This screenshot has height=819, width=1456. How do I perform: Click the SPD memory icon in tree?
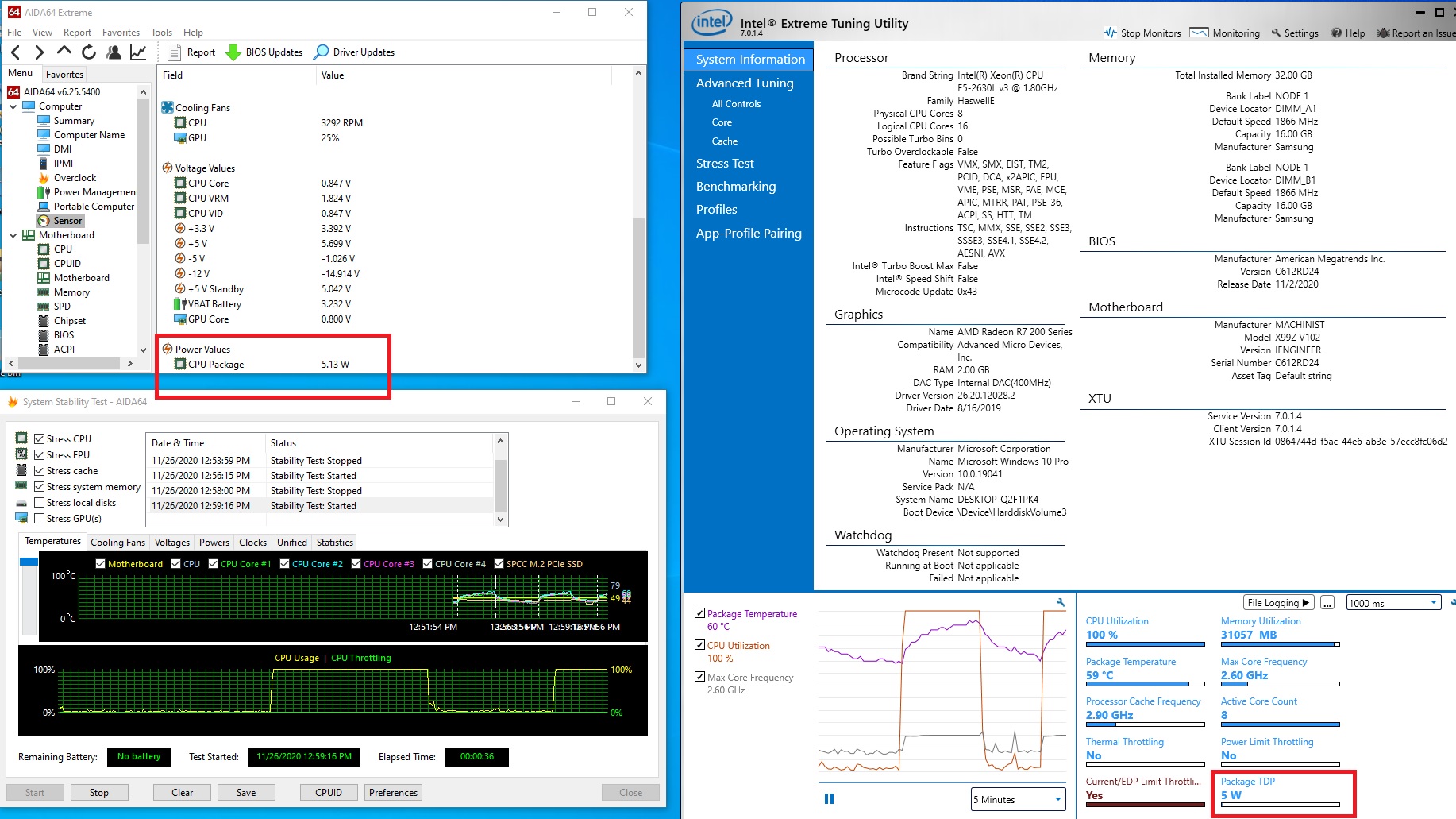[x=44, y=307]
